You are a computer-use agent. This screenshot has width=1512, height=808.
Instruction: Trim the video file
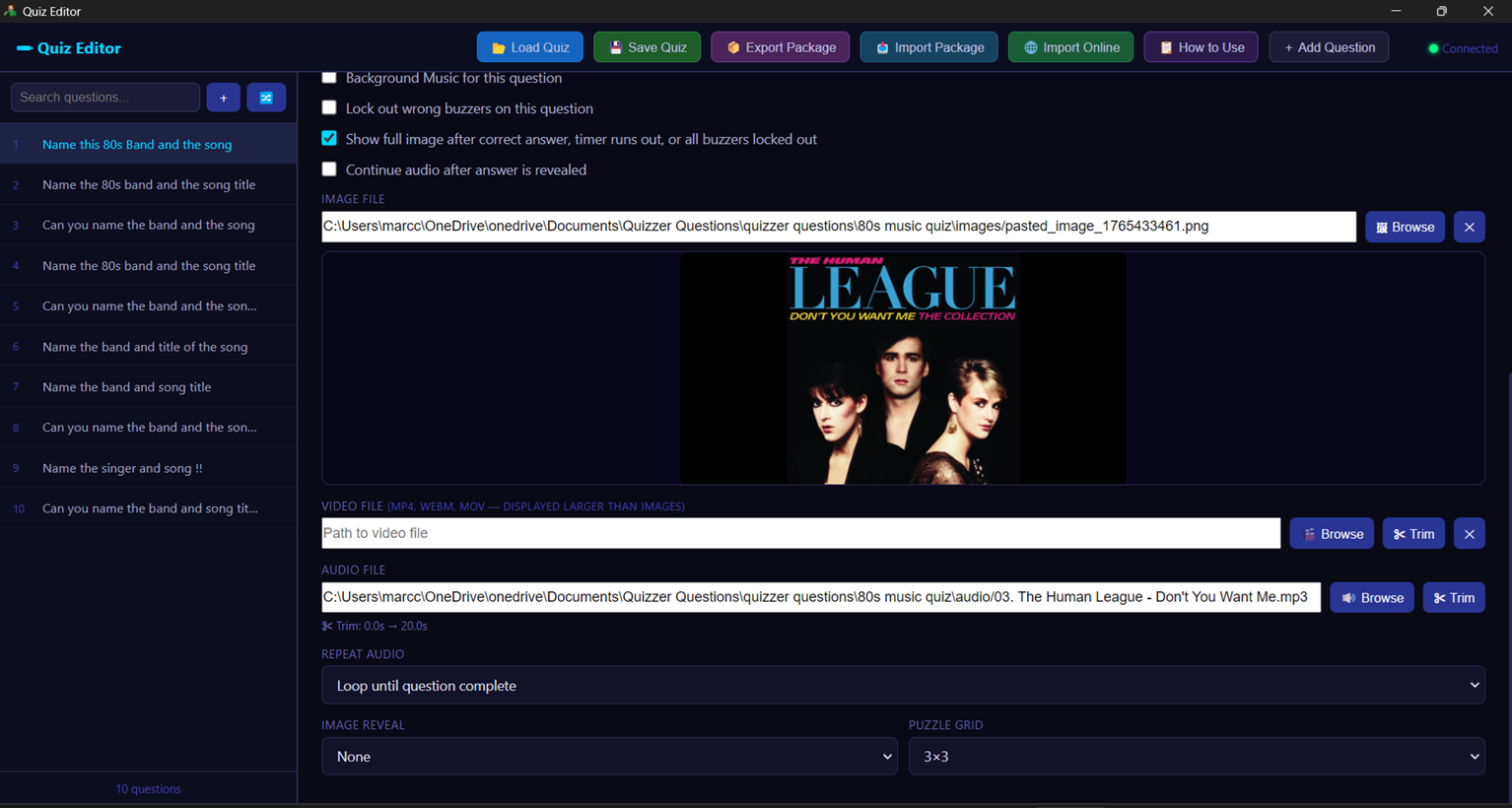click(x=1413, y=533)
